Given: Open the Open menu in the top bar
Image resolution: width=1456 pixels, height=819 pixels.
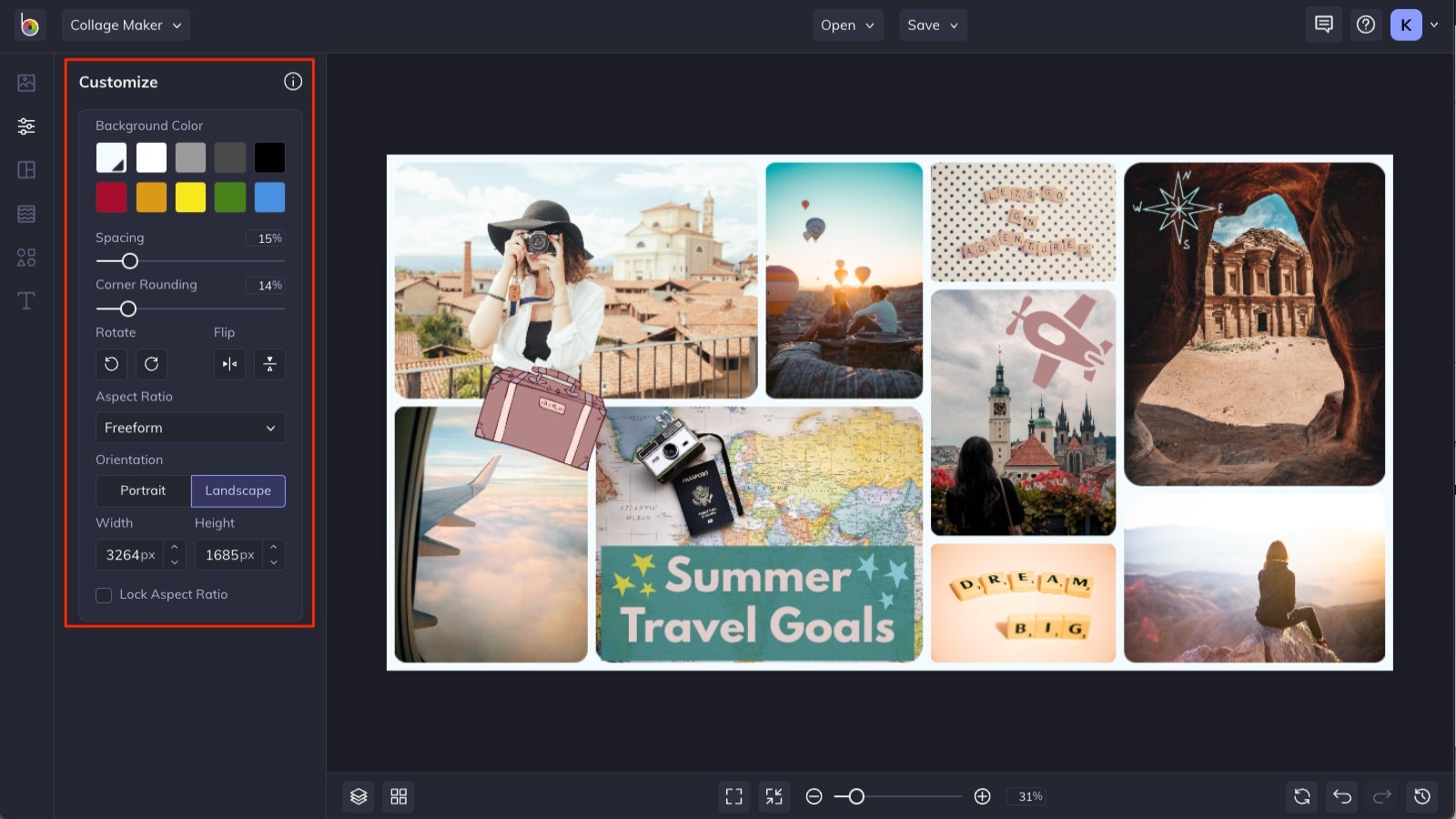Looking at the screenshot, I should click(x=846, y=25).
